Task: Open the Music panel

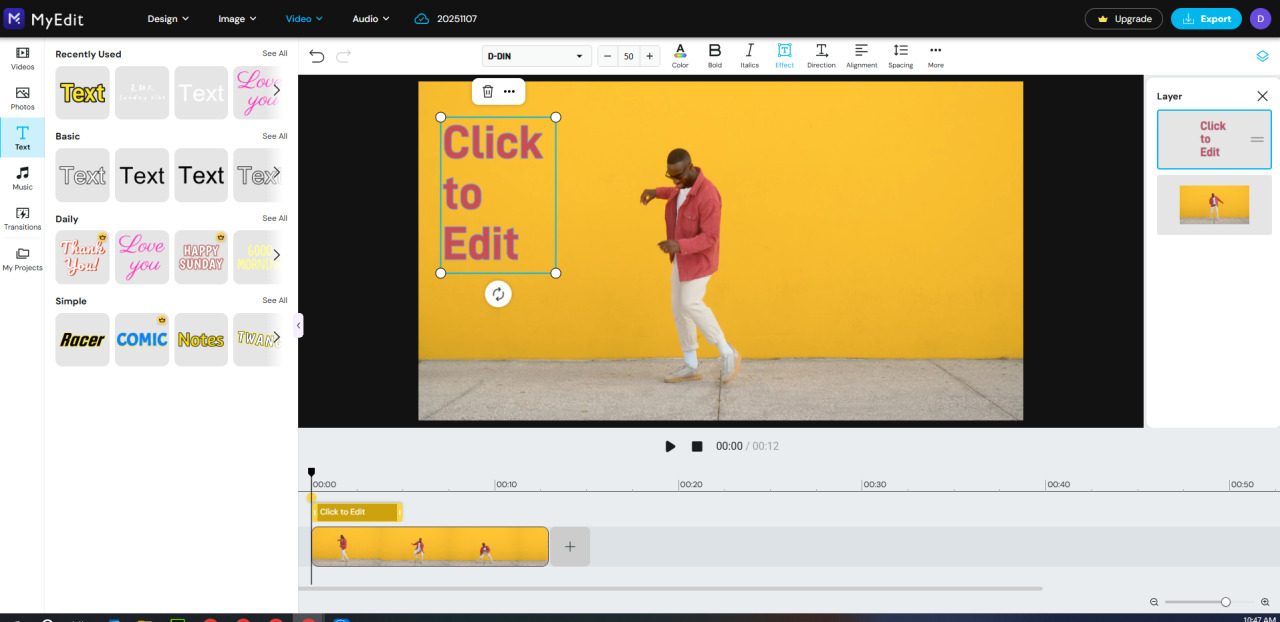Action: (x=22, y=179)
